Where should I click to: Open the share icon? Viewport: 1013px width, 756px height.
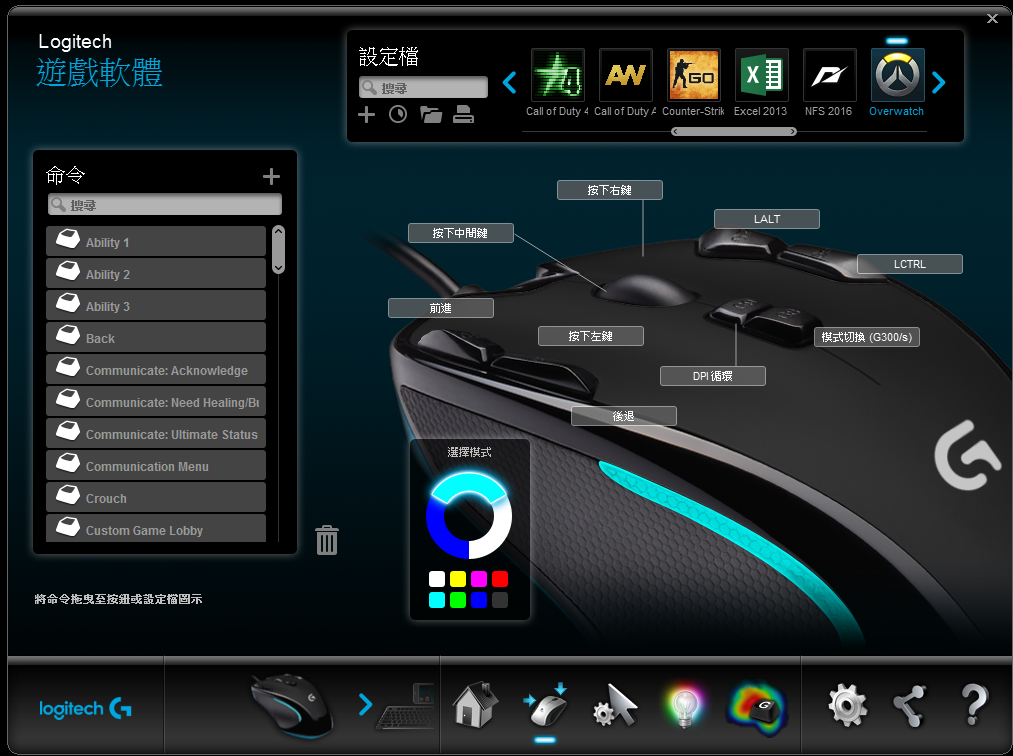910,706
